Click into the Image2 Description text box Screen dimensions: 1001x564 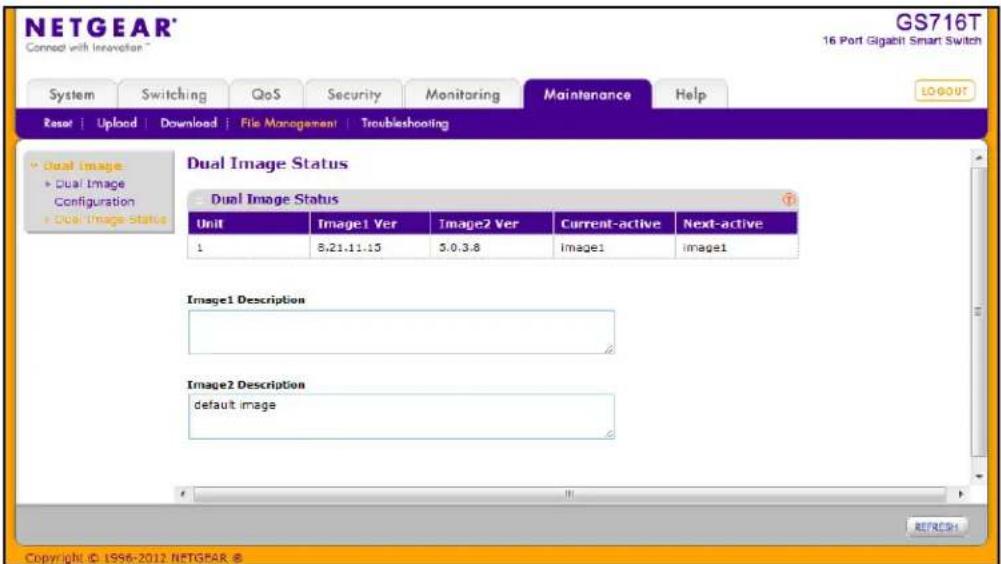tap(402, 416)
